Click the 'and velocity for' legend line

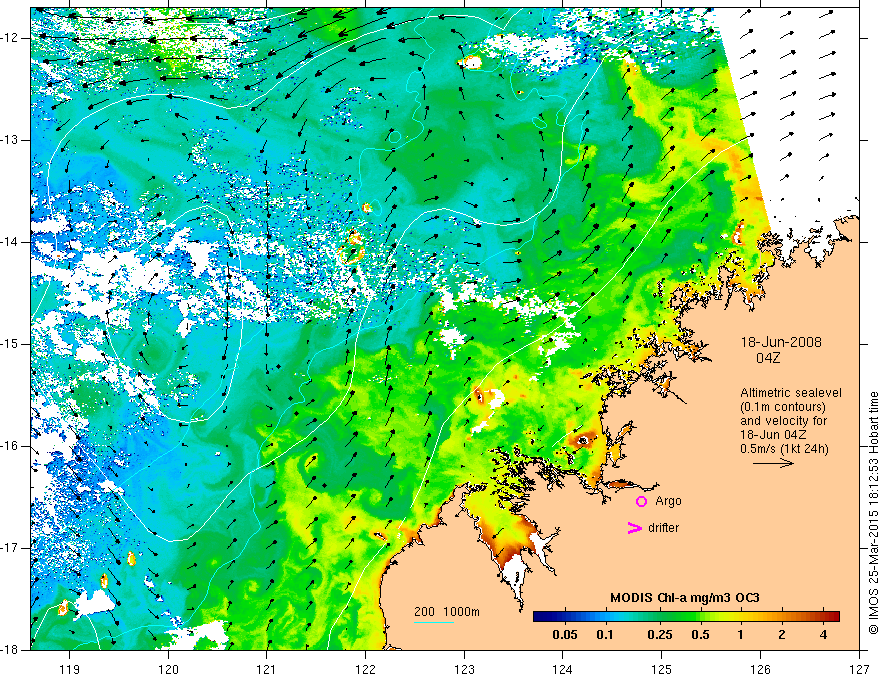783,421
